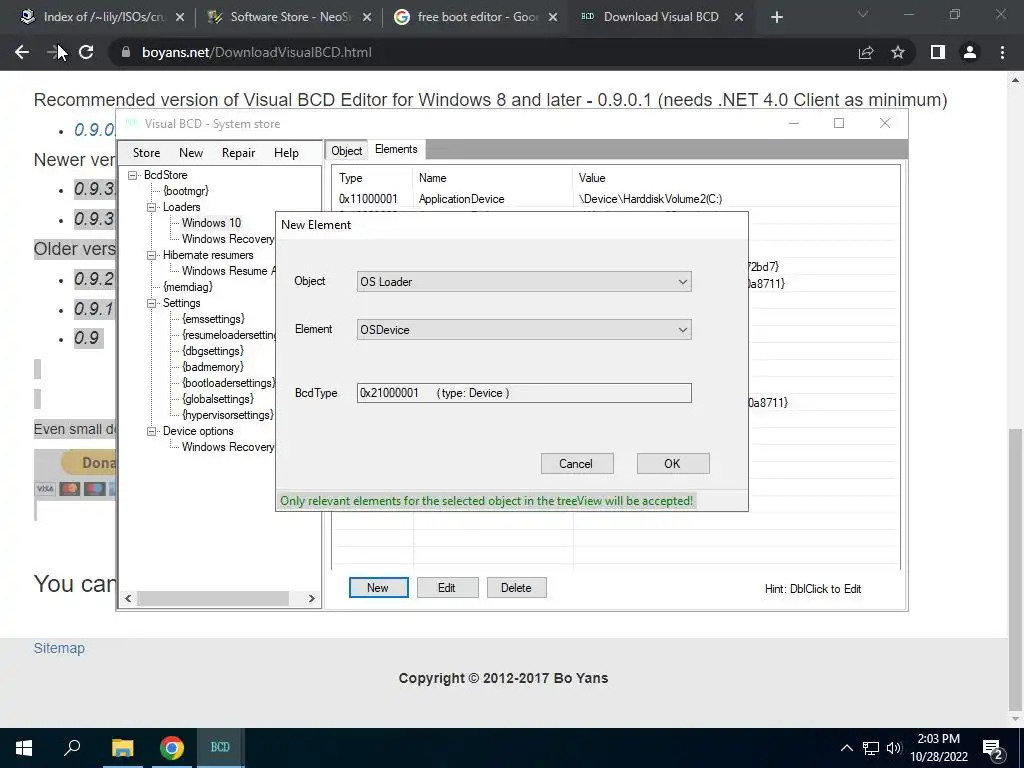The image size is (1024, 768).
Task: Collapse the Device options node
Action: pos(152,431)
